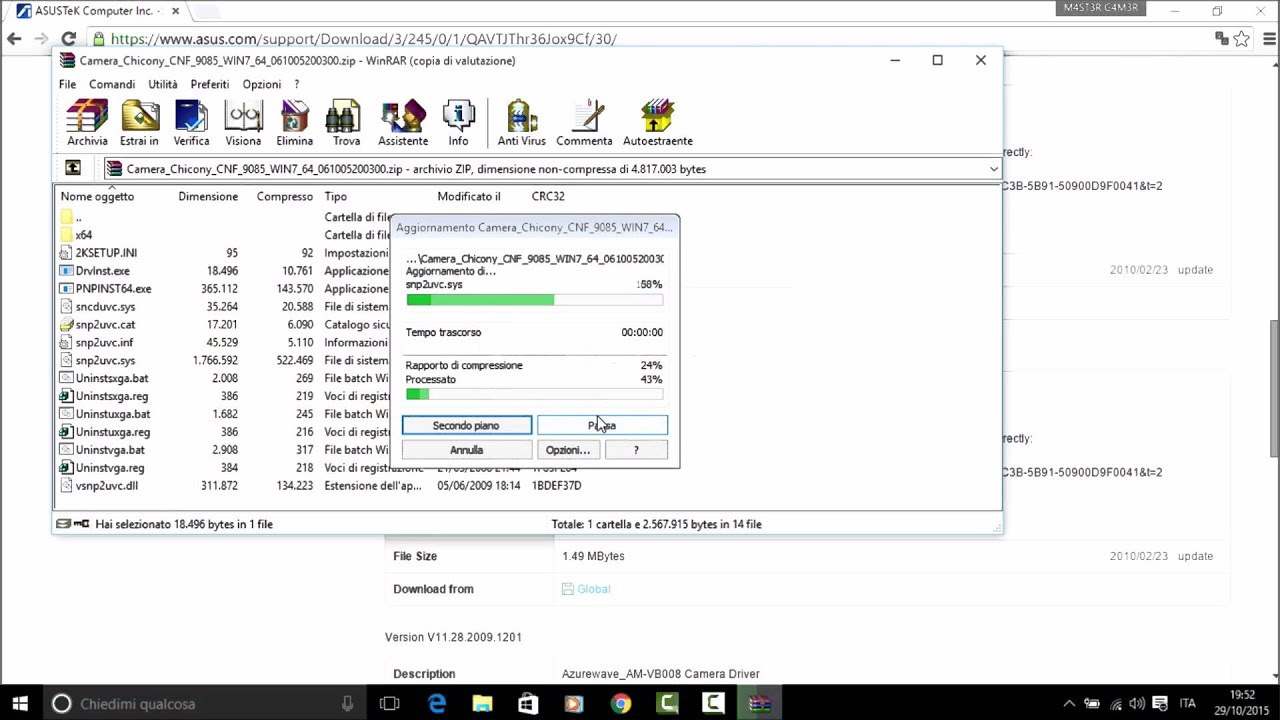This screenshot has width=1280, height=720.
Task: Click the browser address bar URL
Action: [364, 39]
